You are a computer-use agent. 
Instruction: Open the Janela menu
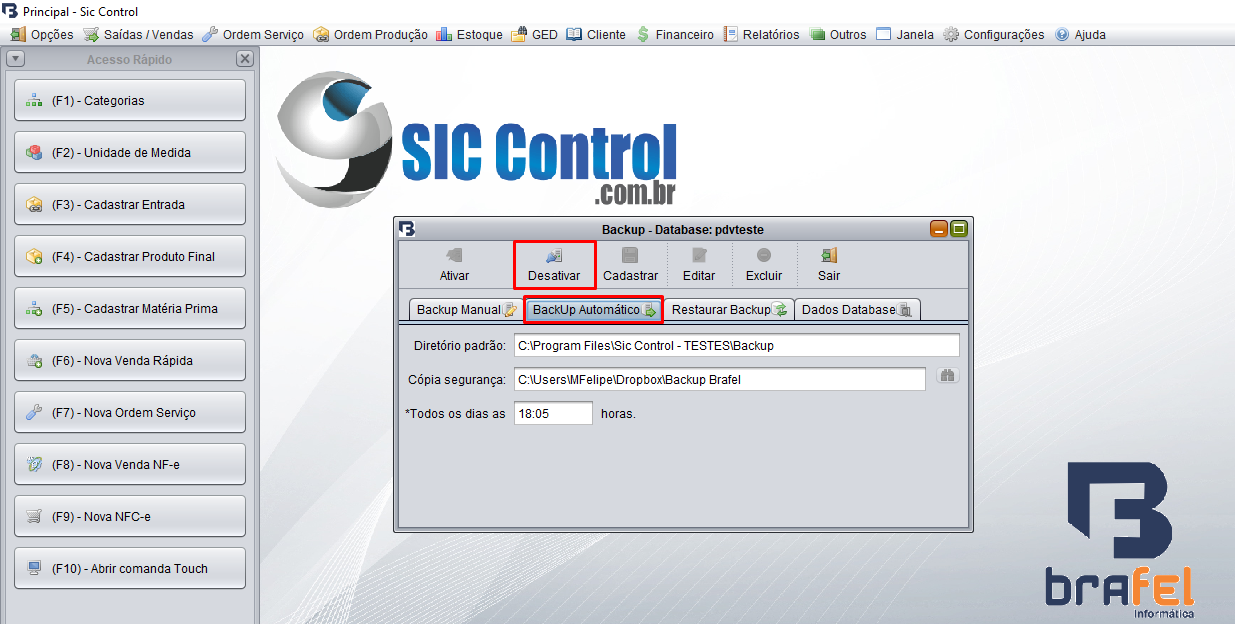[x=905, y=34]
